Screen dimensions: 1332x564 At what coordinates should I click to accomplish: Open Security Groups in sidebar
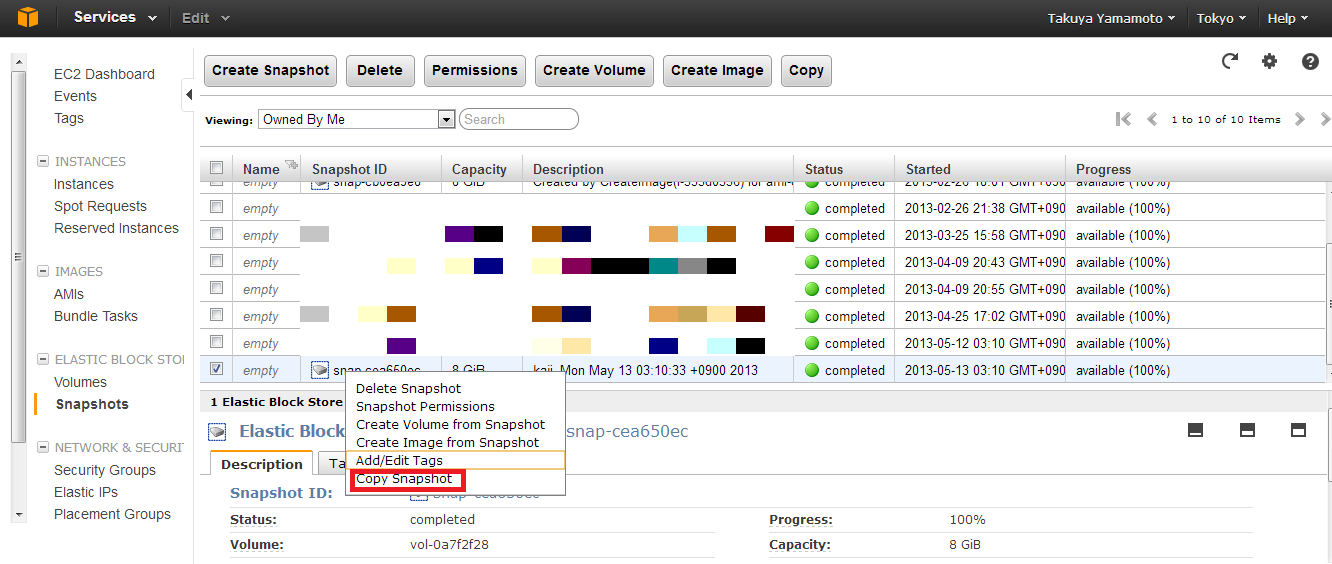[105, 470]
